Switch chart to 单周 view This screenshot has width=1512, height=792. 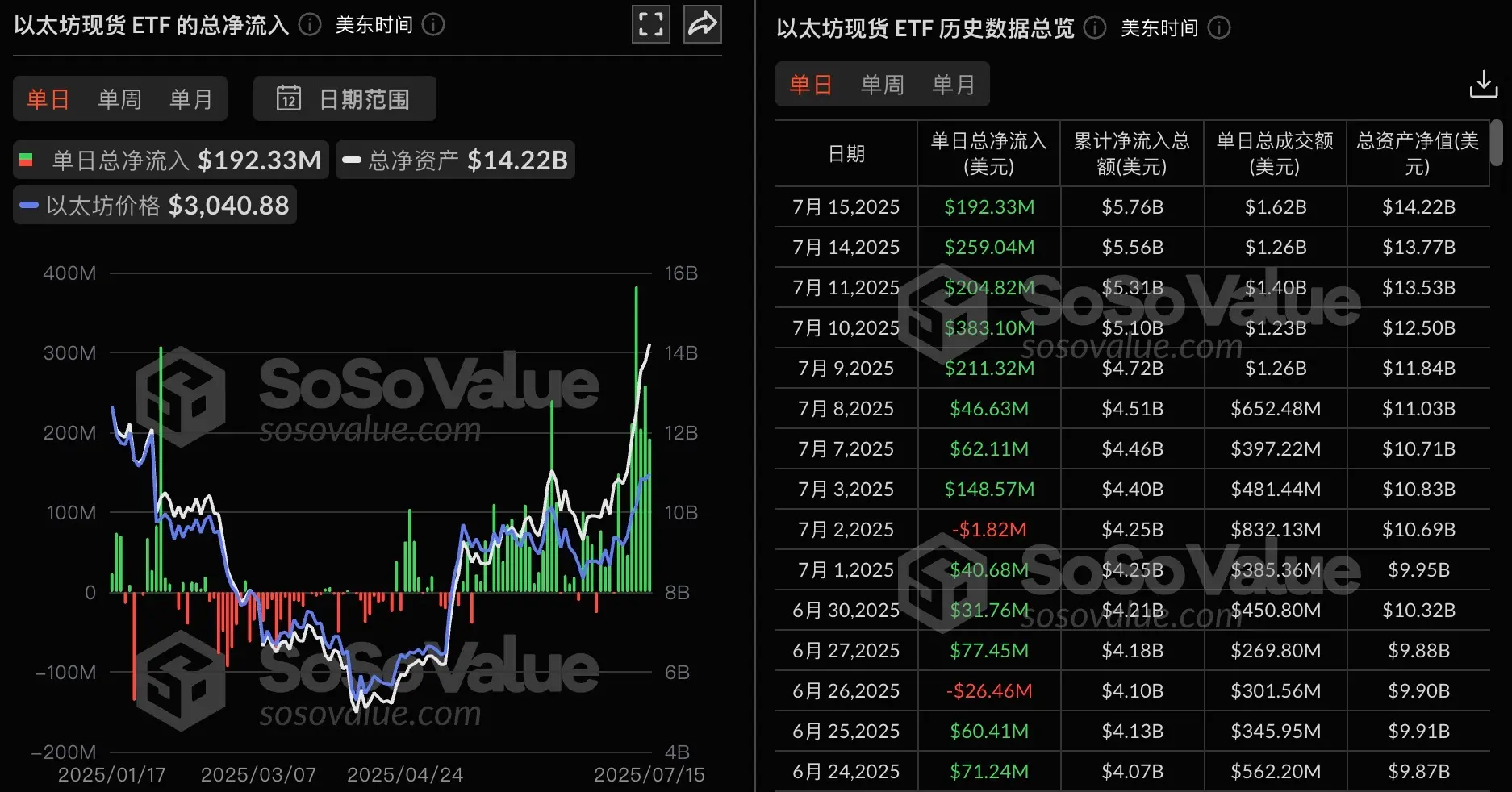pyautogui.click(x=119, y=99)
